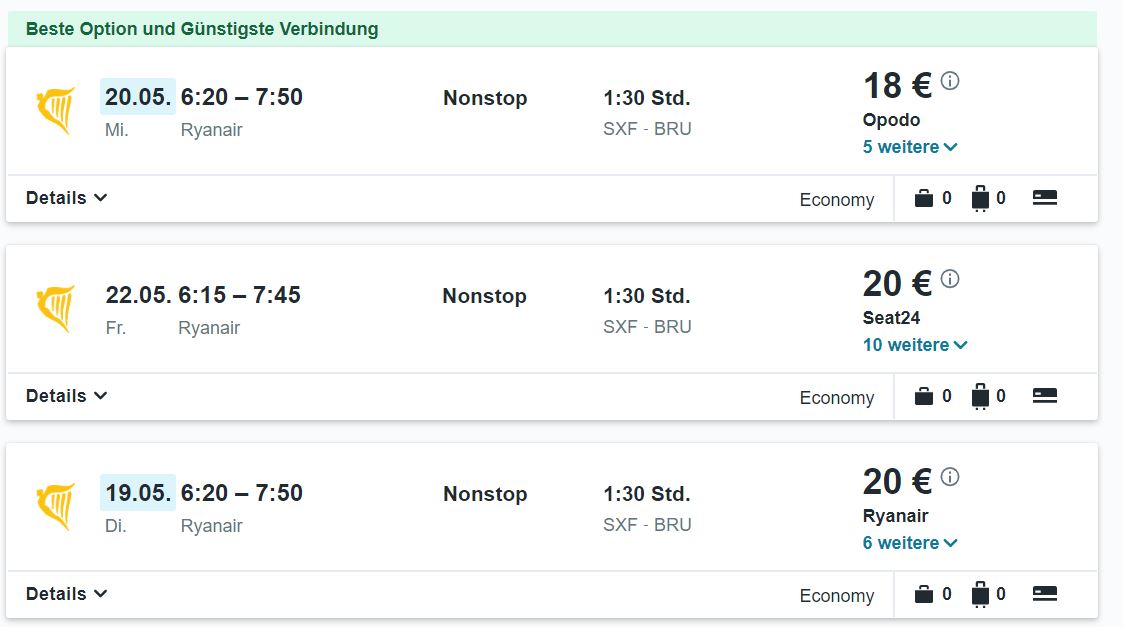Screen dimensions: 1123x627
Task: Expand Details of the 20.05. flight
Action: point(67,198)
